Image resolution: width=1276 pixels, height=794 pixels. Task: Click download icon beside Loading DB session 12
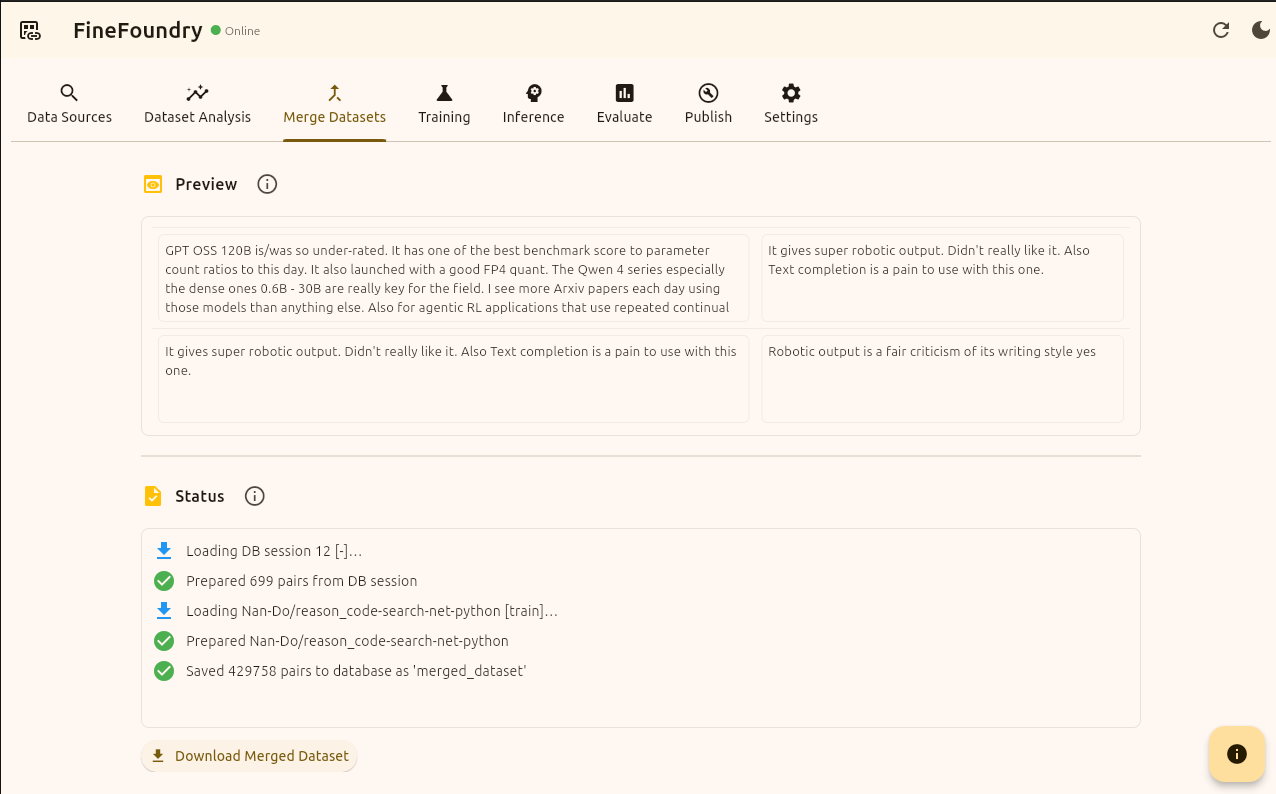click(164, 551)
